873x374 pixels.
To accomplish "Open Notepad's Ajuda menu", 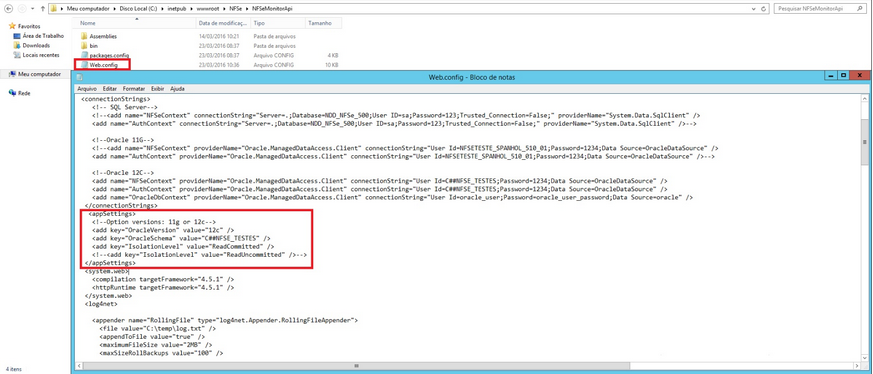I will pos(177,88).
